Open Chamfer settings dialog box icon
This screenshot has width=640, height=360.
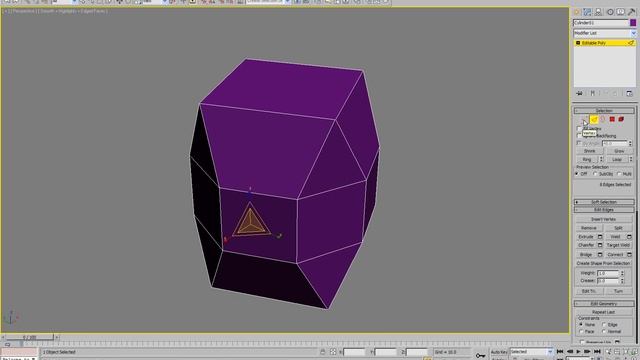click(600, 245)
